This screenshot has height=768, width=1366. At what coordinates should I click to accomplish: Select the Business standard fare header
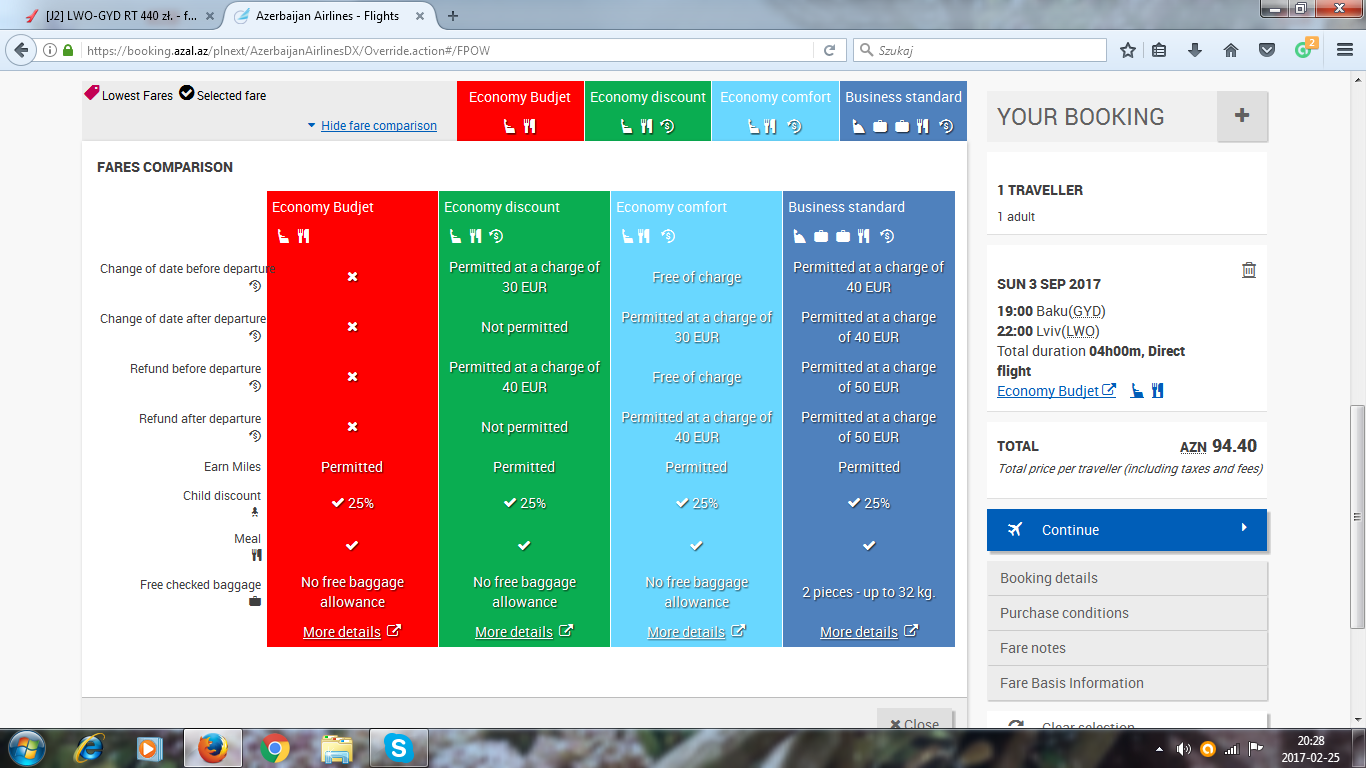pyautogui.click(x=904, y=111)
